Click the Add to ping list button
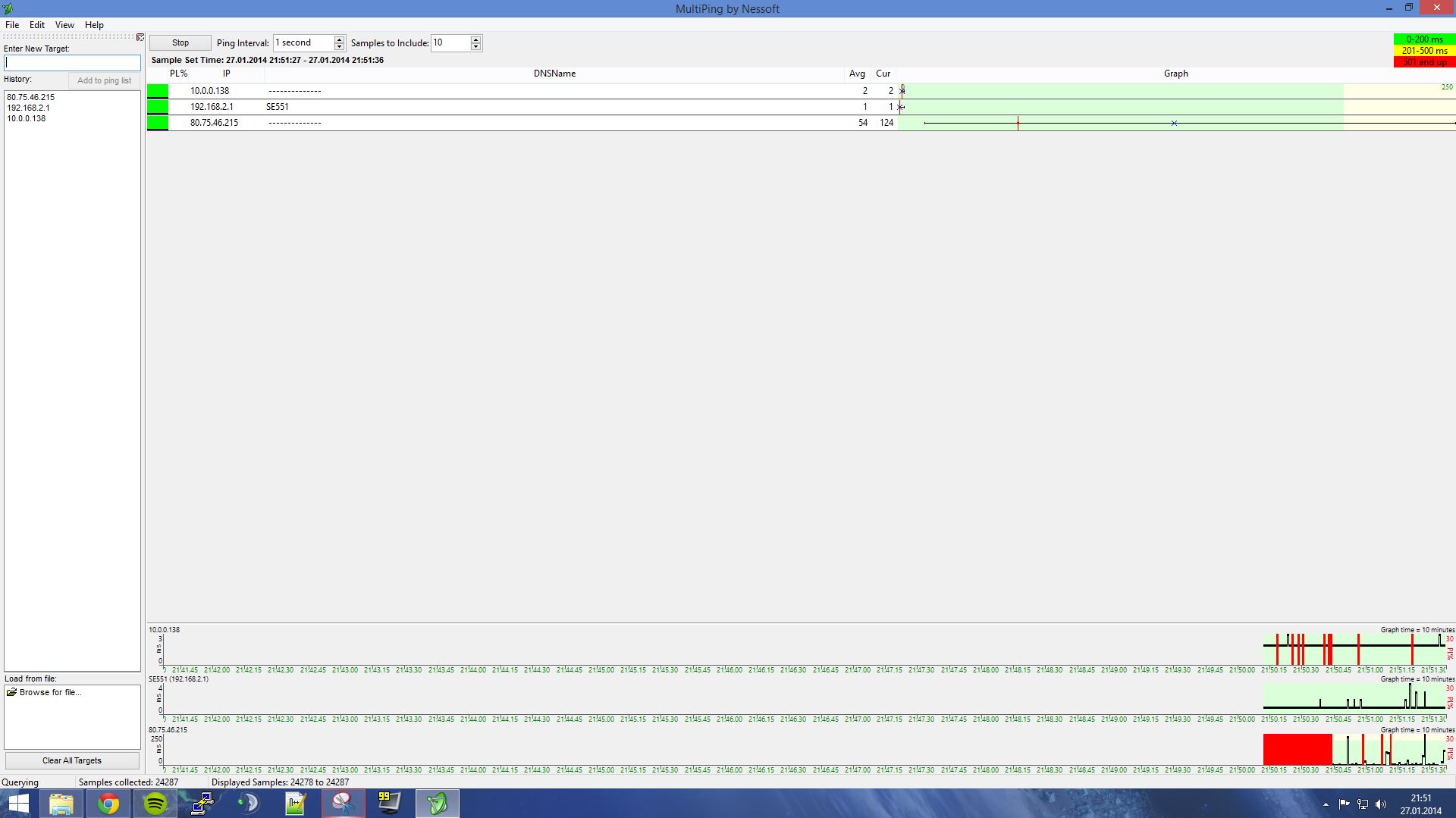 pos(104,80)
